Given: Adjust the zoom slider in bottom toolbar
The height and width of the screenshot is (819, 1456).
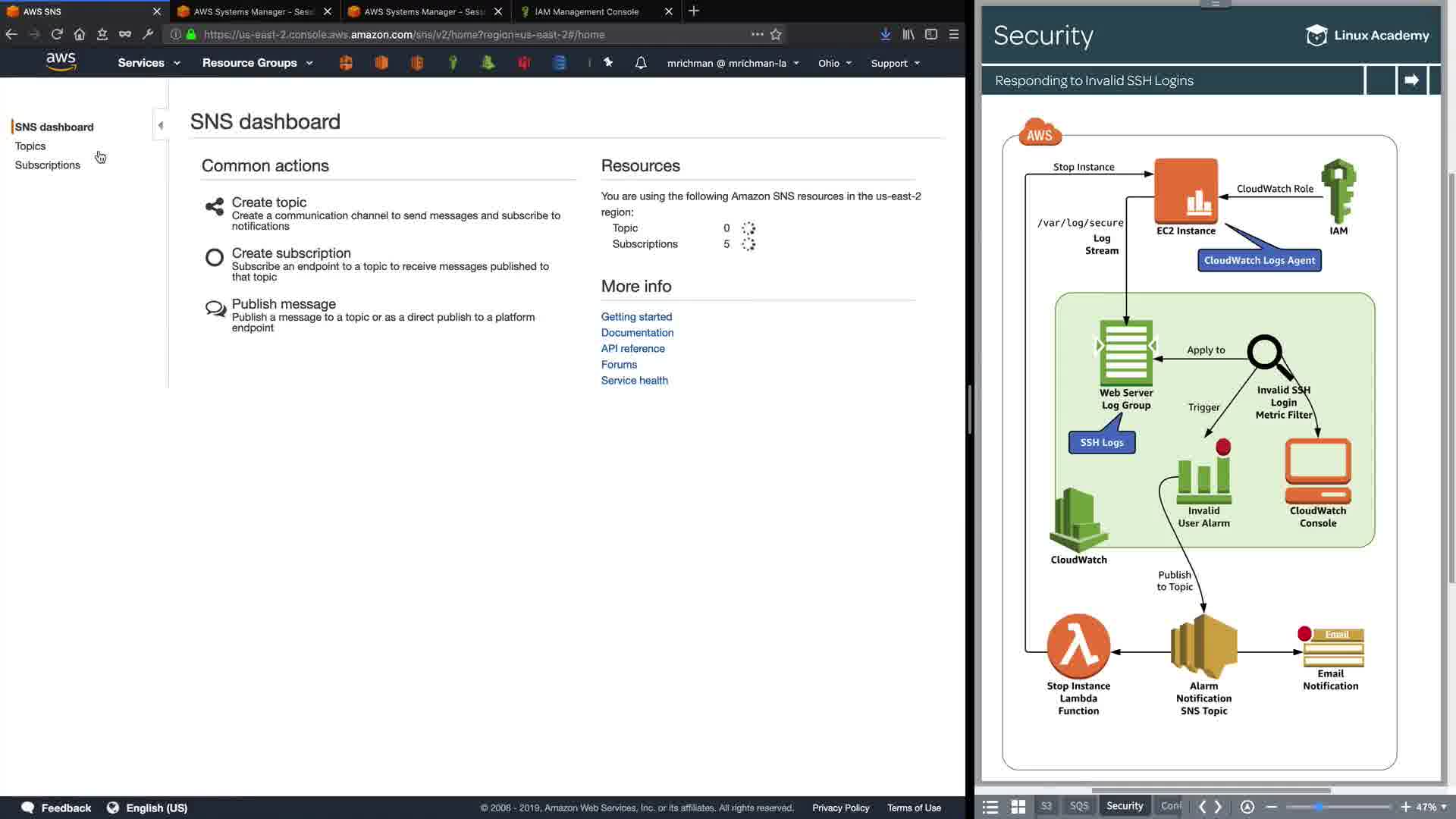Looking at the screenshot, I should pos(1319,807).
